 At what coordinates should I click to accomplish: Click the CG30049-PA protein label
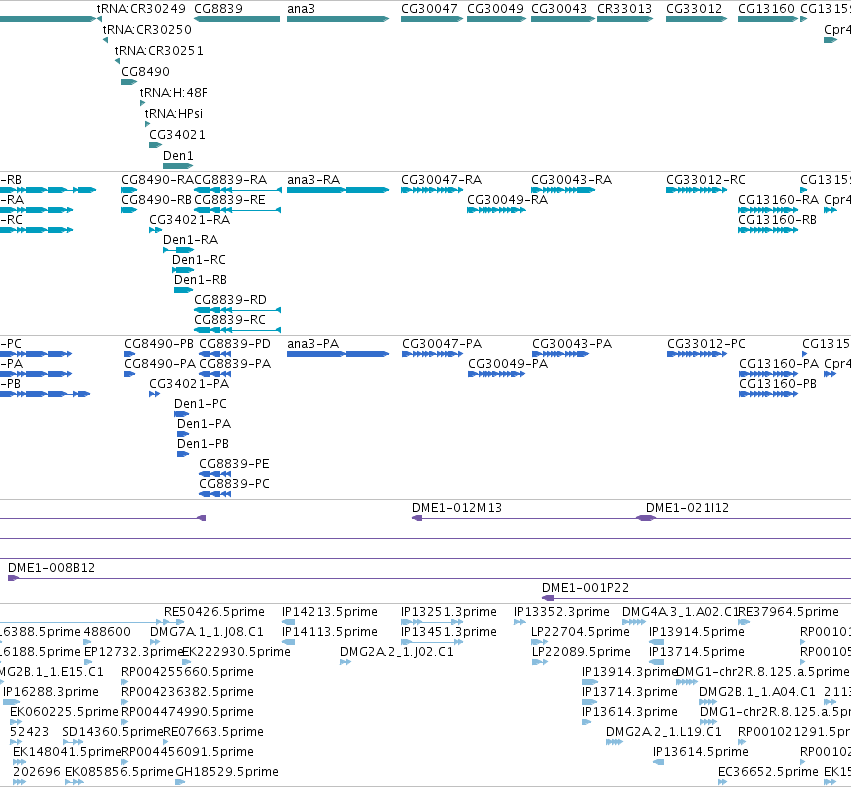pyautogui.click(x=508, y=364)
